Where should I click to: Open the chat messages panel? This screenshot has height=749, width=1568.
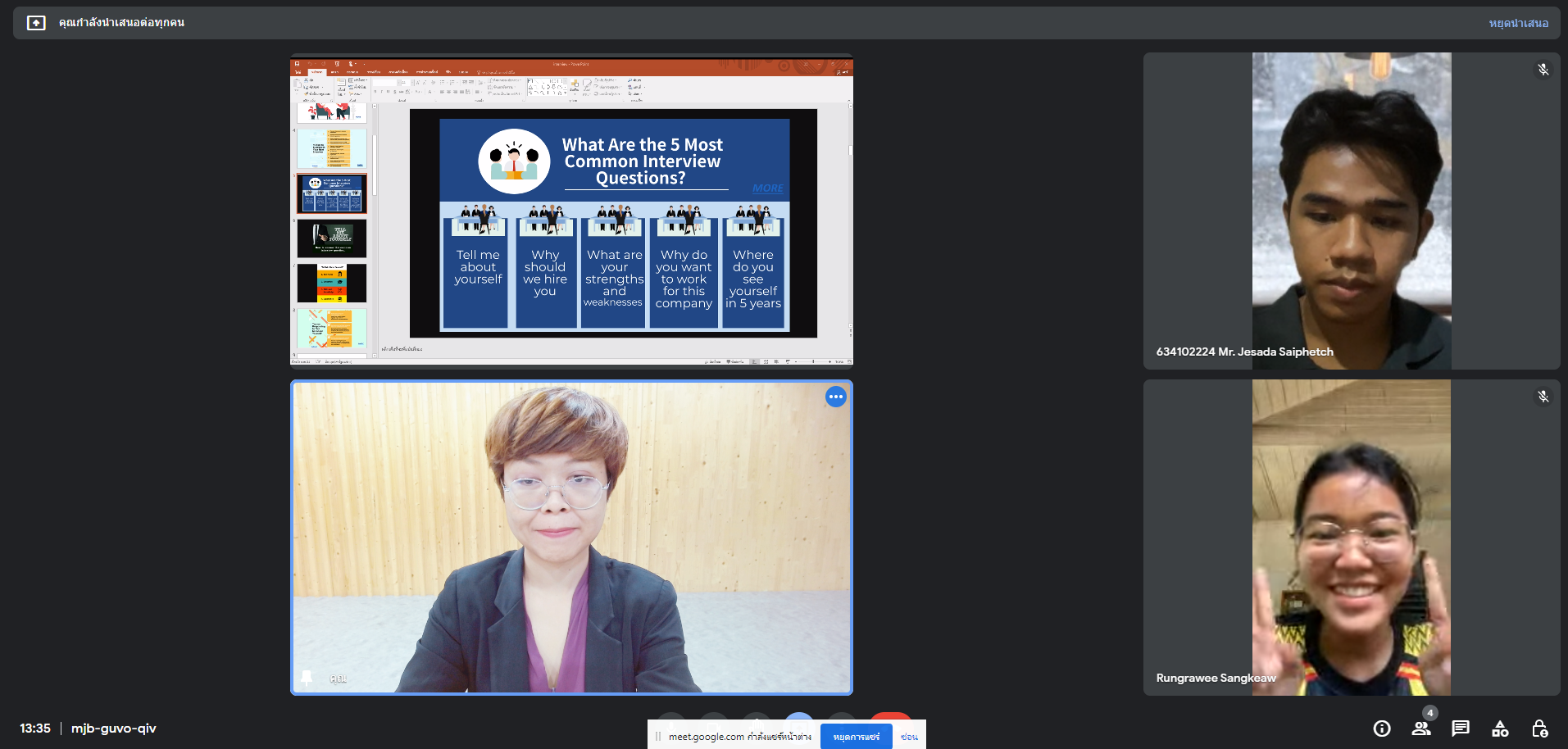pos(1461,729)
